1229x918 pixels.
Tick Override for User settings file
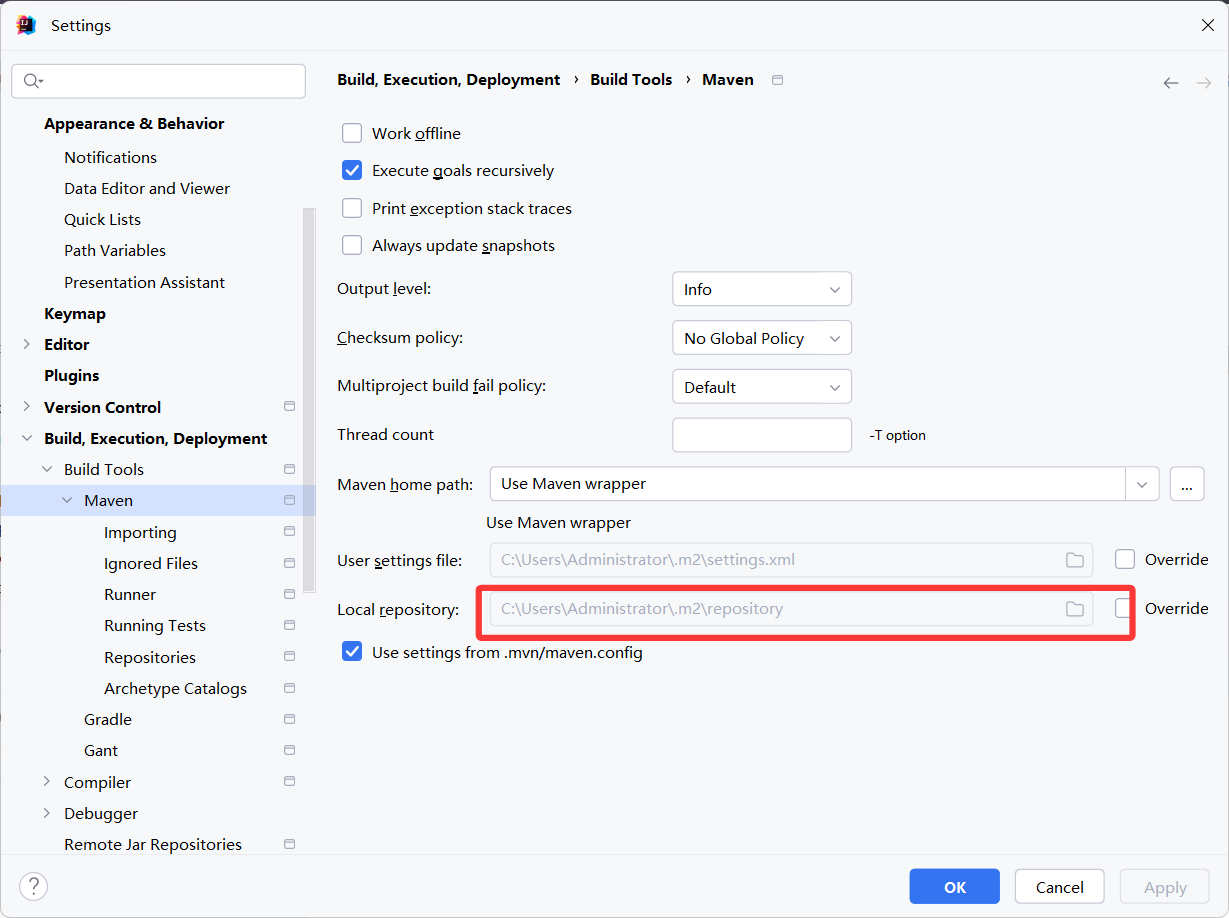[1125, 559]
